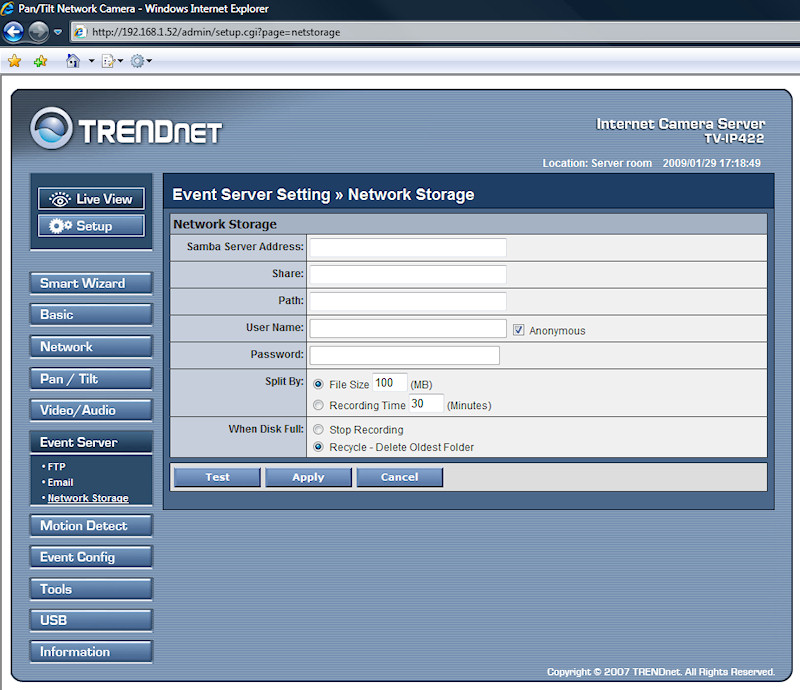
Task: Choose the Stop Recording option
Action: point(318,430)
